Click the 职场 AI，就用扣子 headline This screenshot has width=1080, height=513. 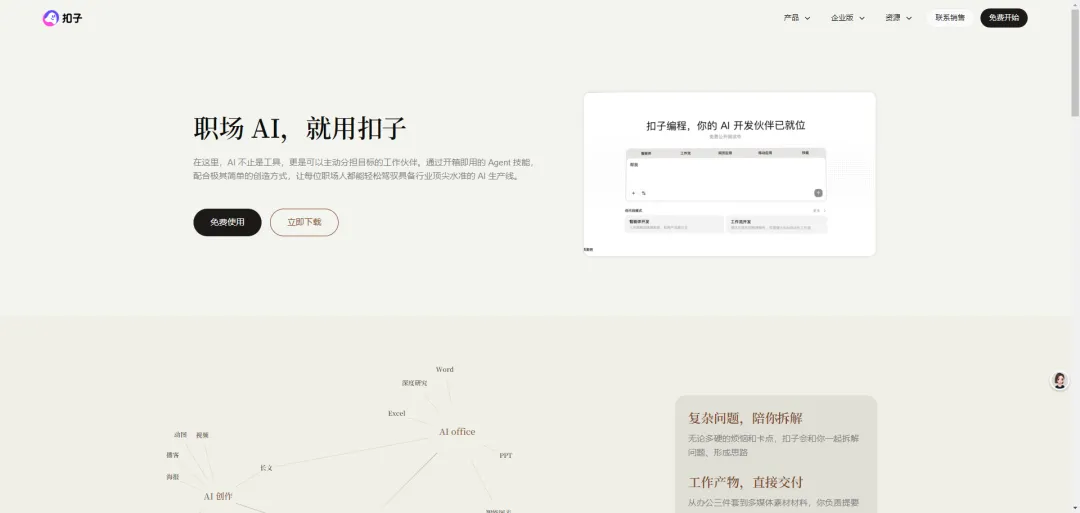click(x=300, y=129)
